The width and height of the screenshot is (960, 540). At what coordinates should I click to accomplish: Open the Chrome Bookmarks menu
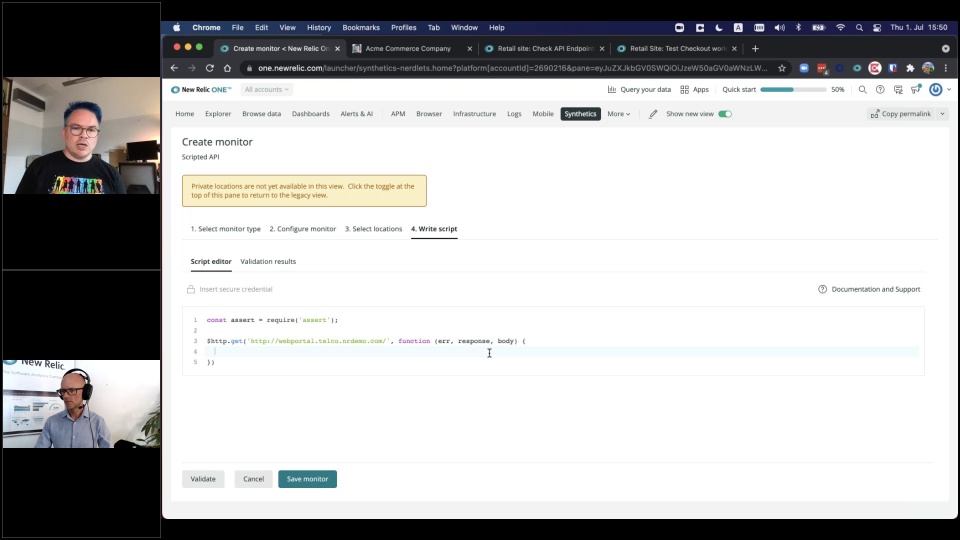click(361, 28)
